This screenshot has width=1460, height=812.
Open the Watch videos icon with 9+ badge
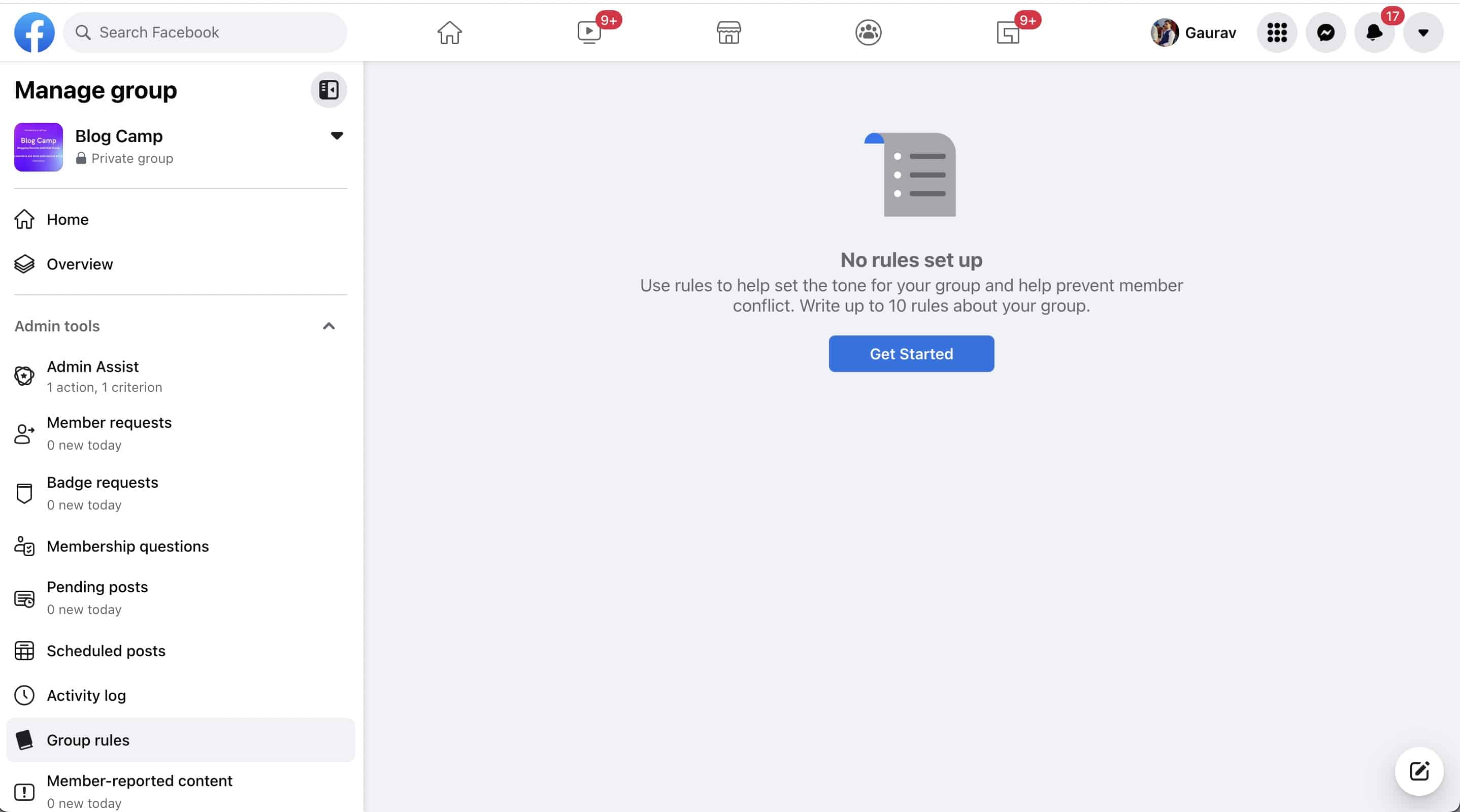[589, 32]
